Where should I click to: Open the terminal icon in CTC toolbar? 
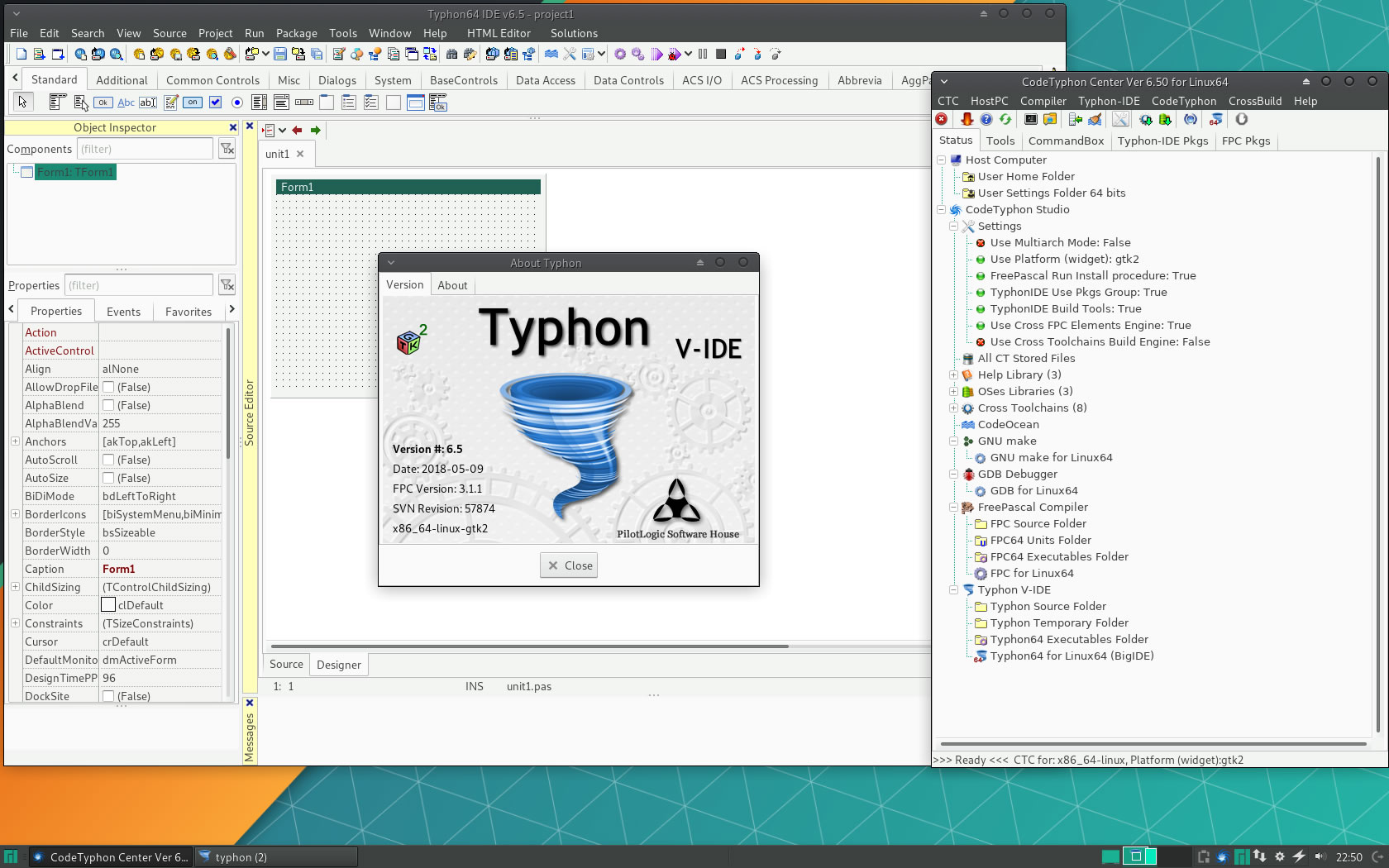pyautogui.click(x=1031, y=119)
